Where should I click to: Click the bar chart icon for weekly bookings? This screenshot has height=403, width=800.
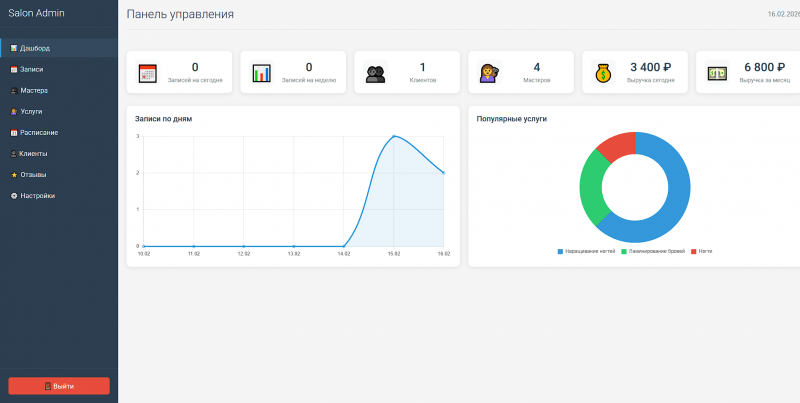coord(262,73)
